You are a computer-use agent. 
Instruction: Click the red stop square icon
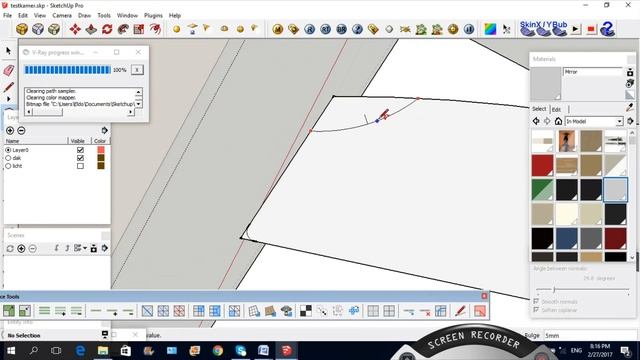[x=591, y=29]
